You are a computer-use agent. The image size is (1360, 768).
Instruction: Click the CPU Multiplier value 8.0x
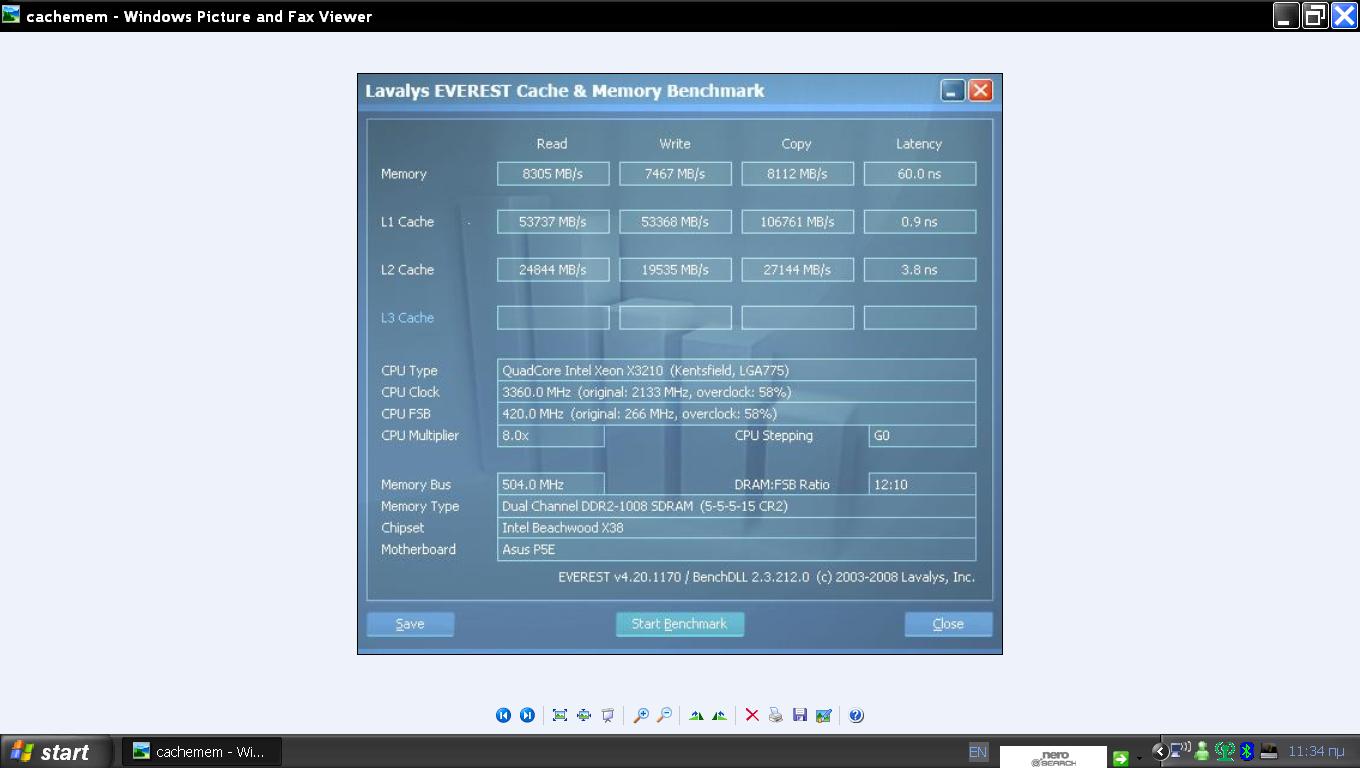point(551,436)
